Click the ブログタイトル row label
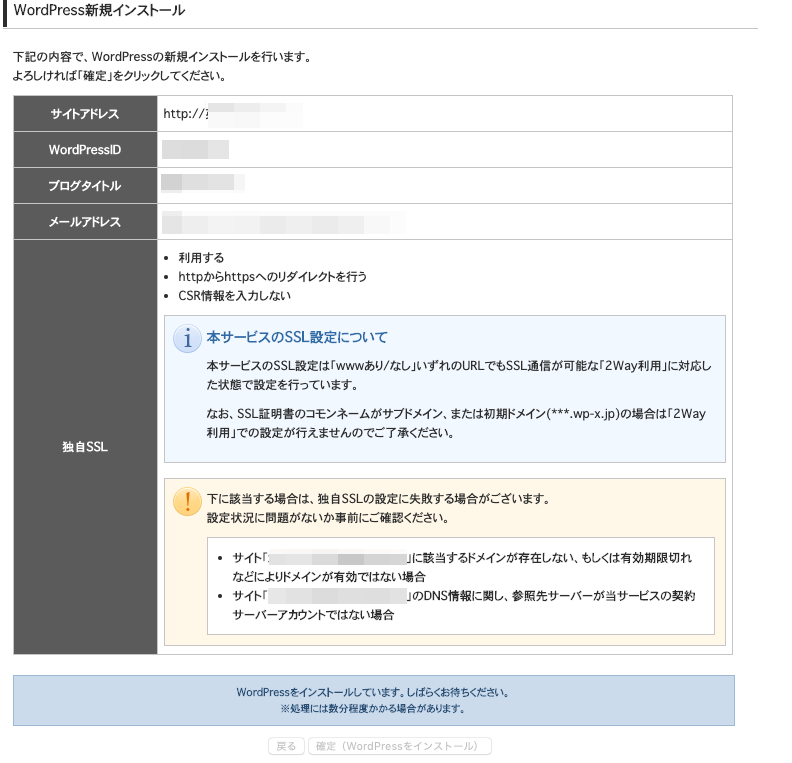The height and width of the screenshot is (763, 792). (85, 186)
